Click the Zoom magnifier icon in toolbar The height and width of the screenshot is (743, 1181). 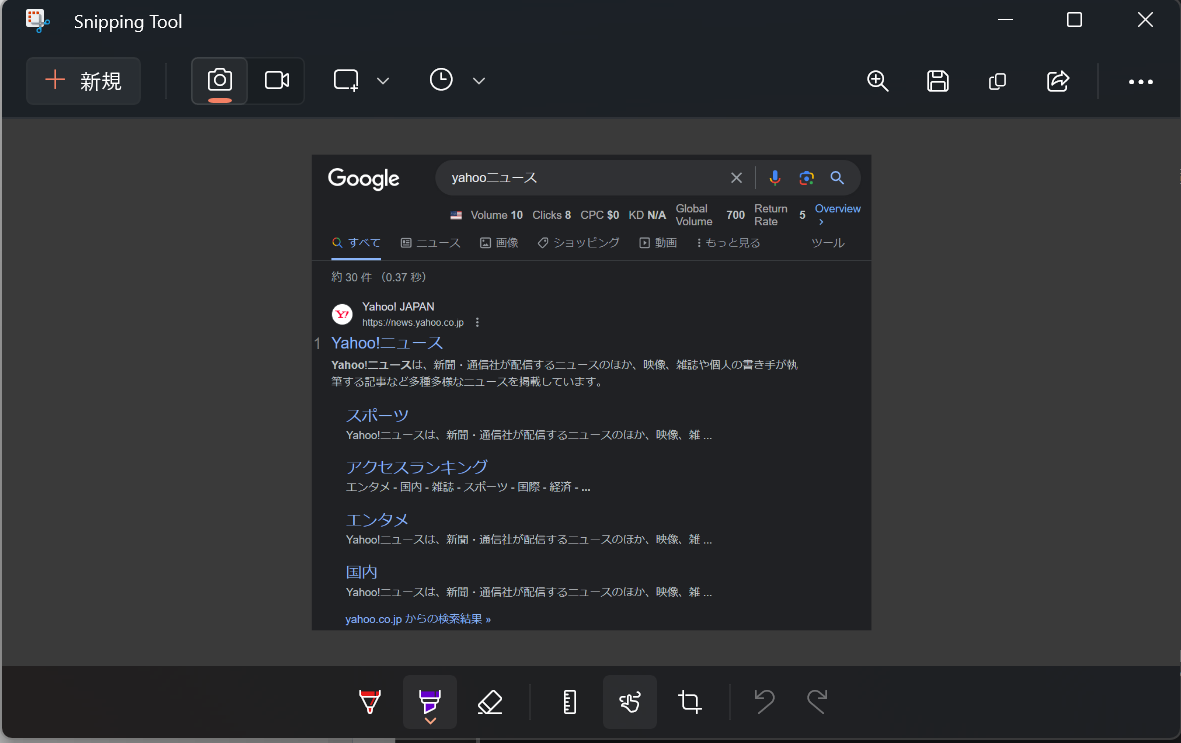tap(877, 81)
